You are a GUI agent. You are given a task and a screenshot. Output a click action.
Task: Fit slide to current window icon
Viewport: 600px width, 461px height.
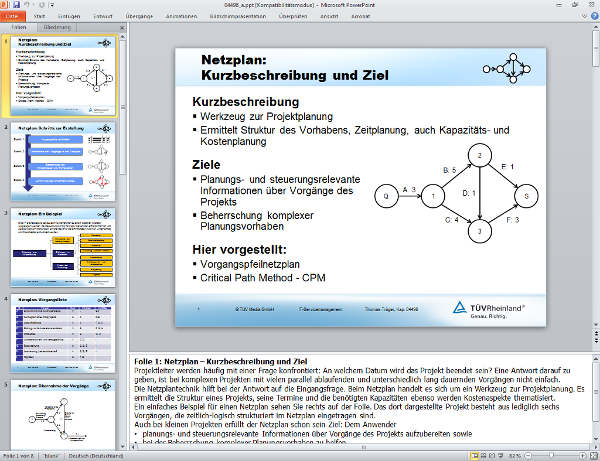tap(592, 456)
